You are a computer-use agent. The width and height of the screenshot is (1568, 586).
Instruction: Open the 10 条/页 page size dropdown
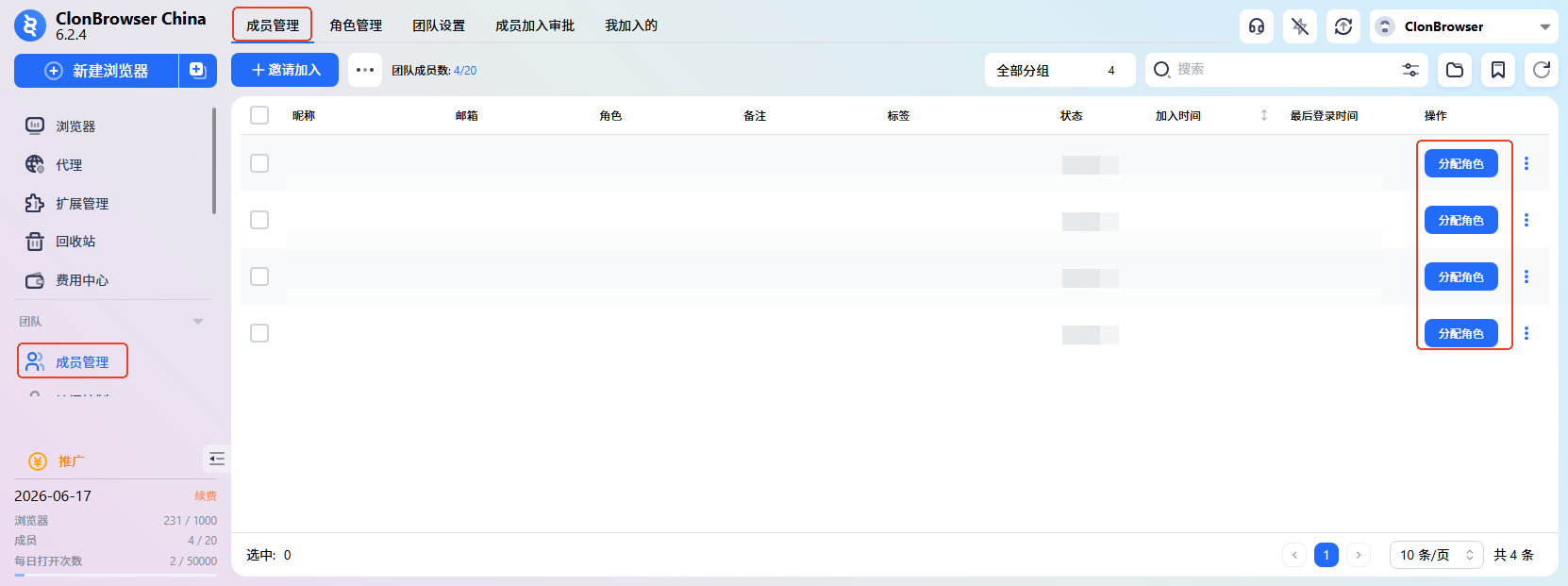point(1436,555)
